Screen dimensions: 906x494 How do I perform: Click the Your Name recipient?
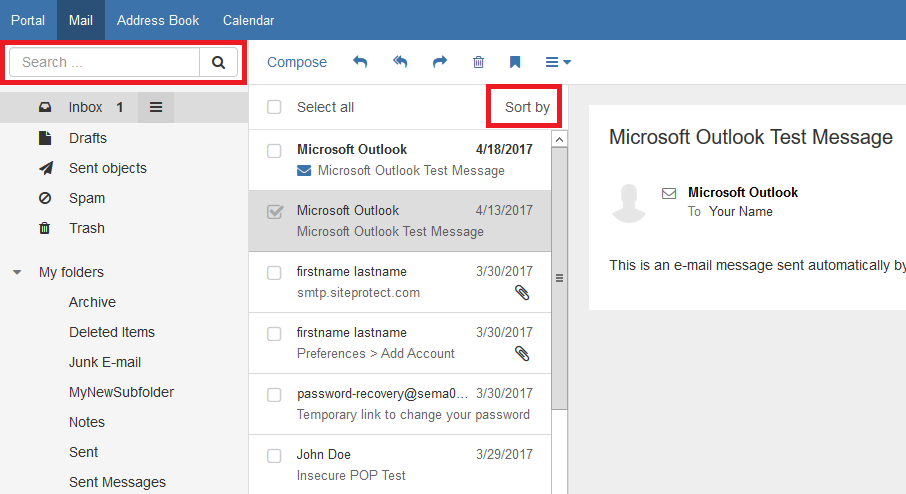pyautogui.click(x=741, y=211)
